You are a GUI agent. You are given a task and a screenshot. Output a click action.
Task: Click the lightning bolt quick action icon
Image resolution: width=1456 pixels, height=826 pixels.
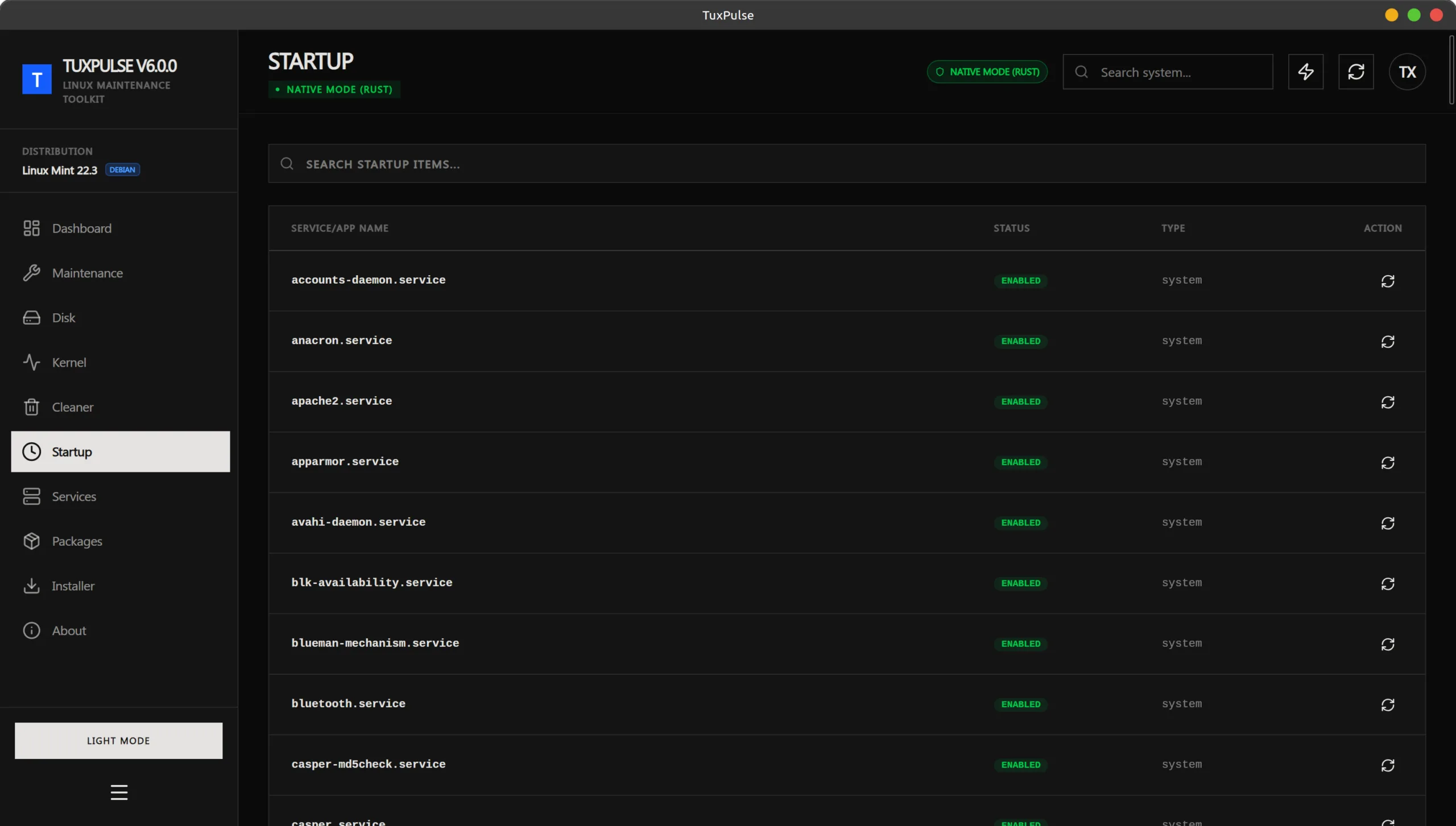tap(1305, 72)
